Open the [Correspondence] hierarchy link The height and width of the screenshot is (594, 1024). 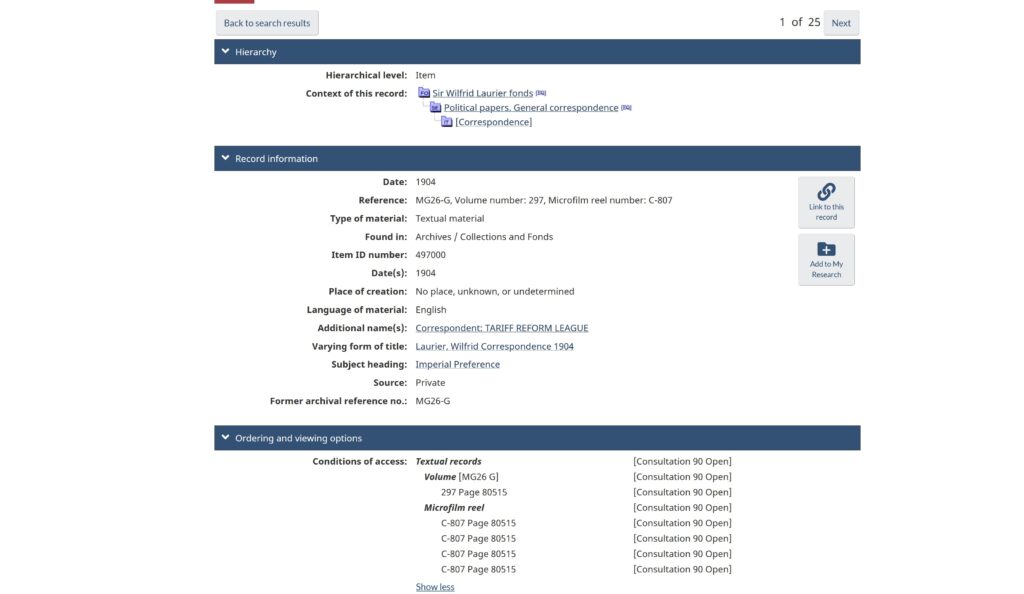coord(493,122)
